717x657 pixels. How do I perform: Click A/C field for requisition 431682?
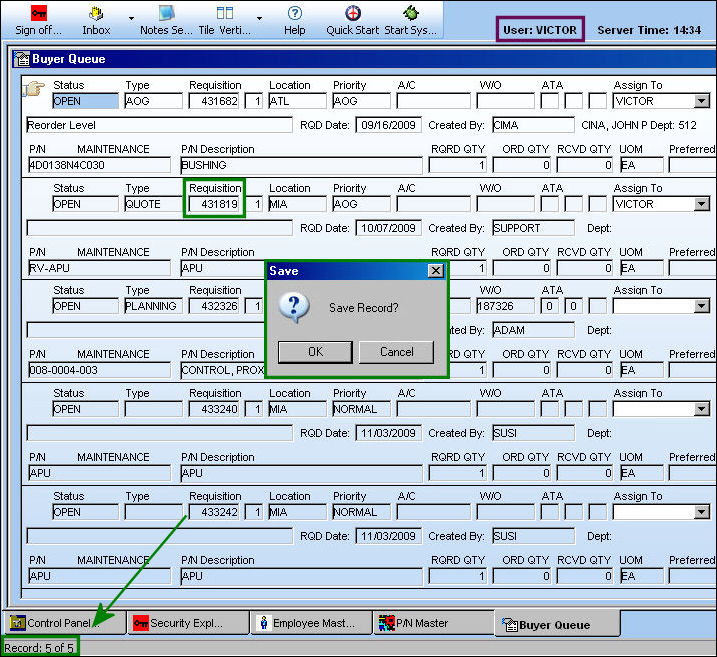pyautogui.click(x=433, y=101)
